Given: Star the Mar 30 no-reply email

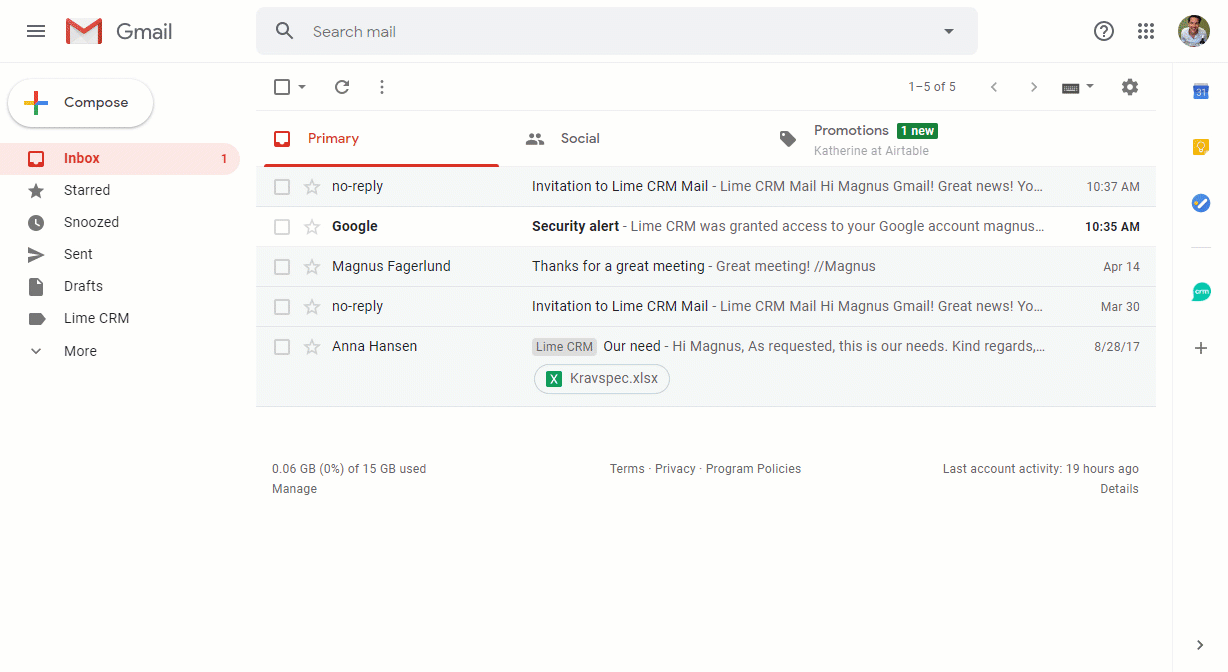Looking at the screenshot, I should coord(312,307).
